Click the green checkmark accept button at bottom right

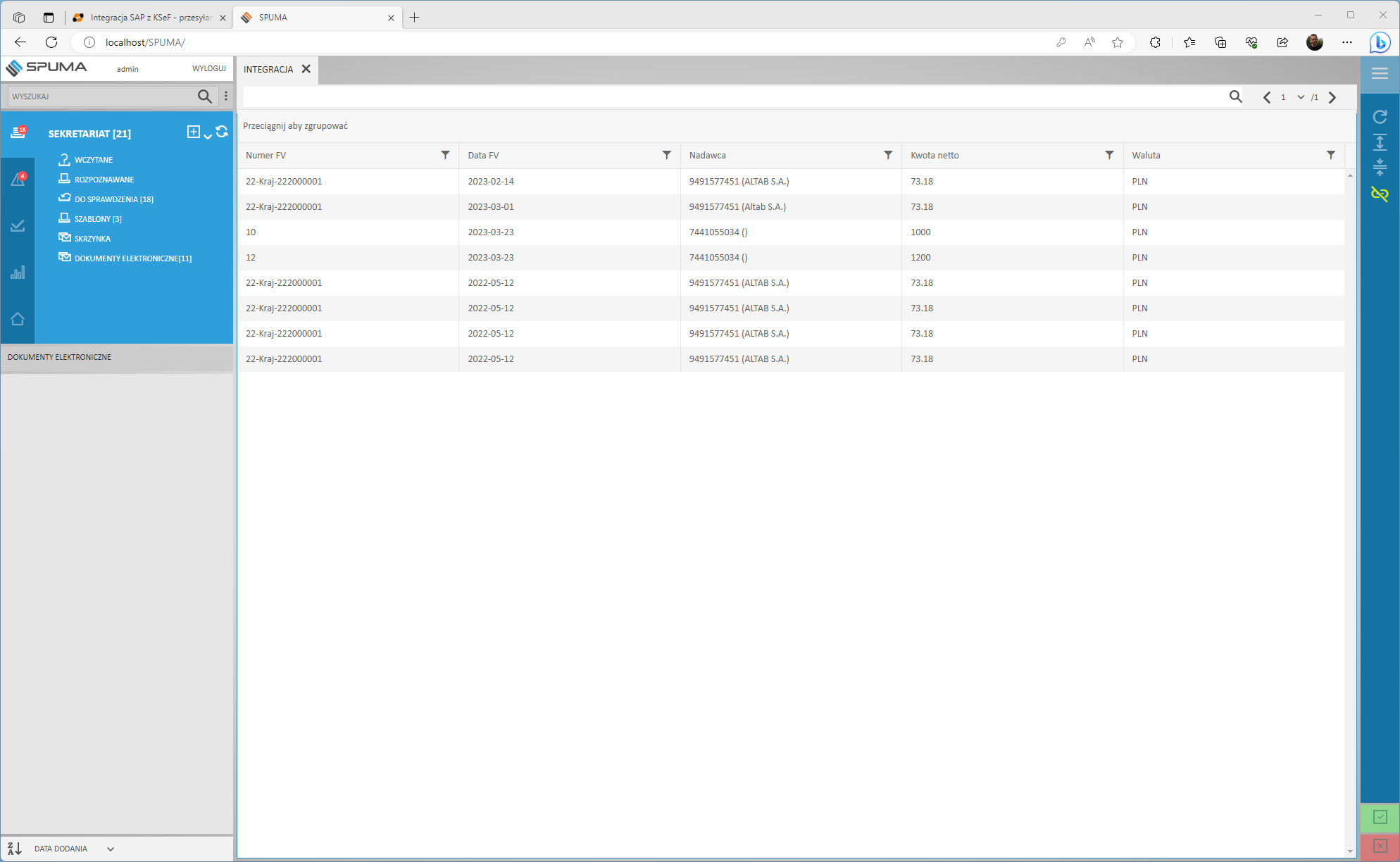1380,817
